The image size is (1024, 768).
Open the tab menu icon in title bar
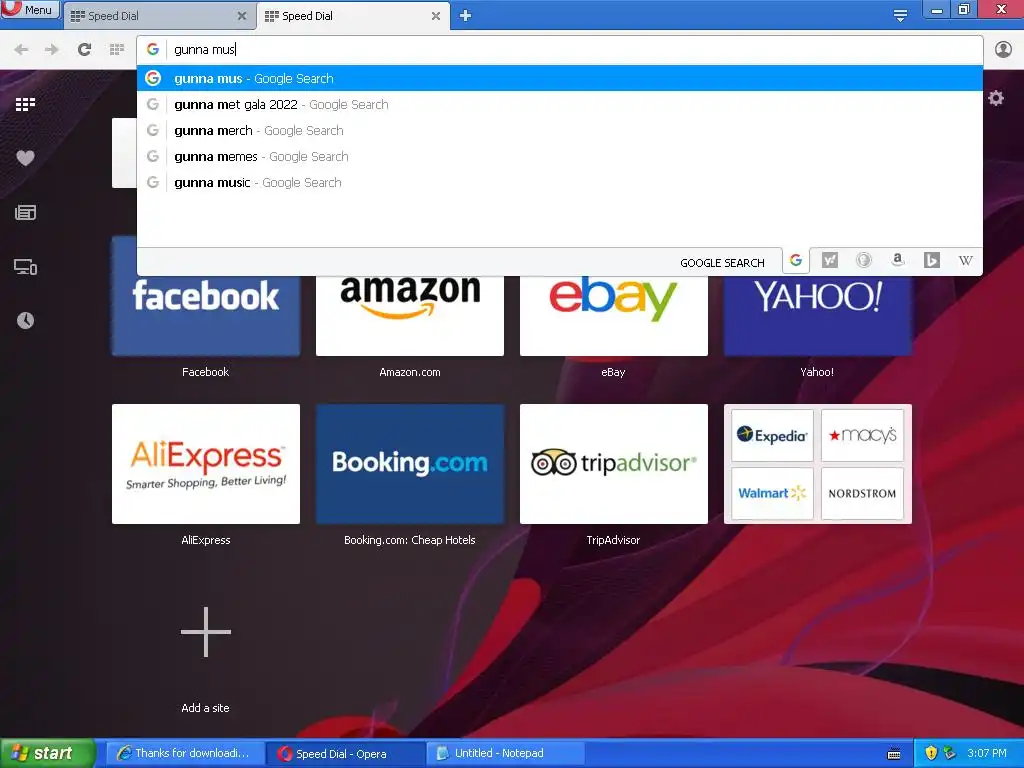[900, 16]
